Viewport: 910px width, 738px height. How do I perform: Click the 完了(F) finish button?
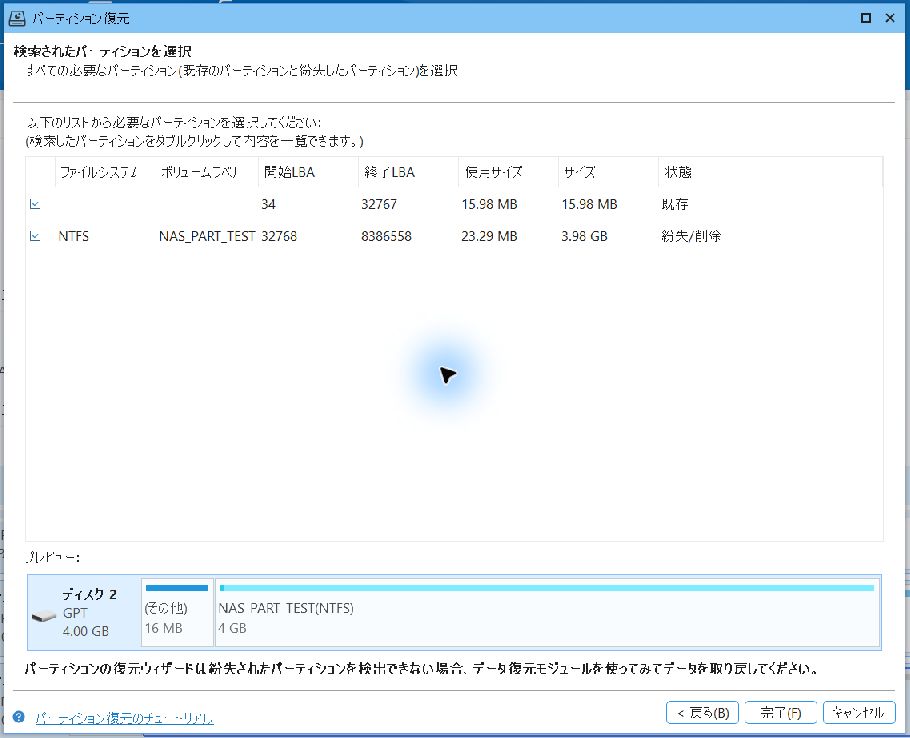coord(781,712)
